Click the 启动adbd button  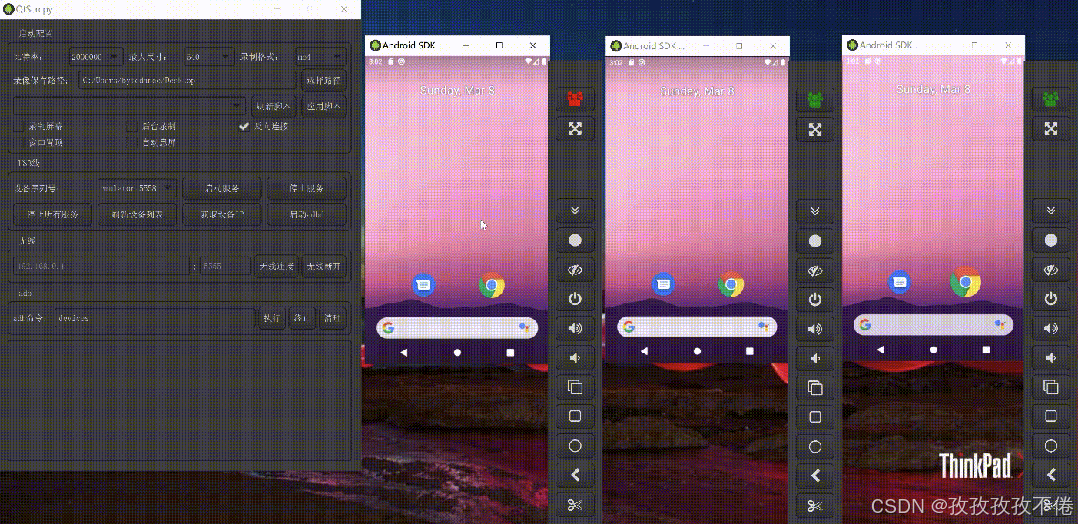(306, 215)
